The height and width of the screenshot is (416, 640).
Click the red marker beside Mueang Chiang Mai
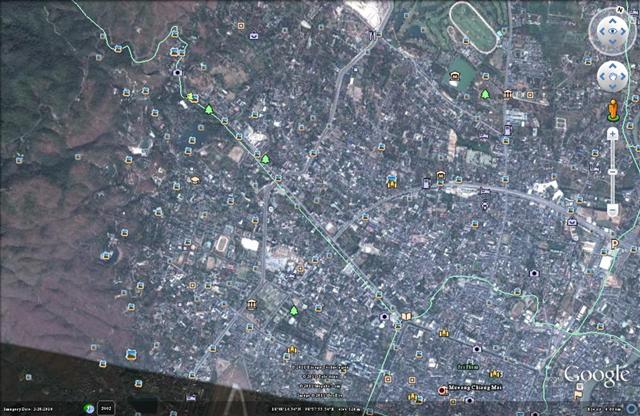[442, 391]
